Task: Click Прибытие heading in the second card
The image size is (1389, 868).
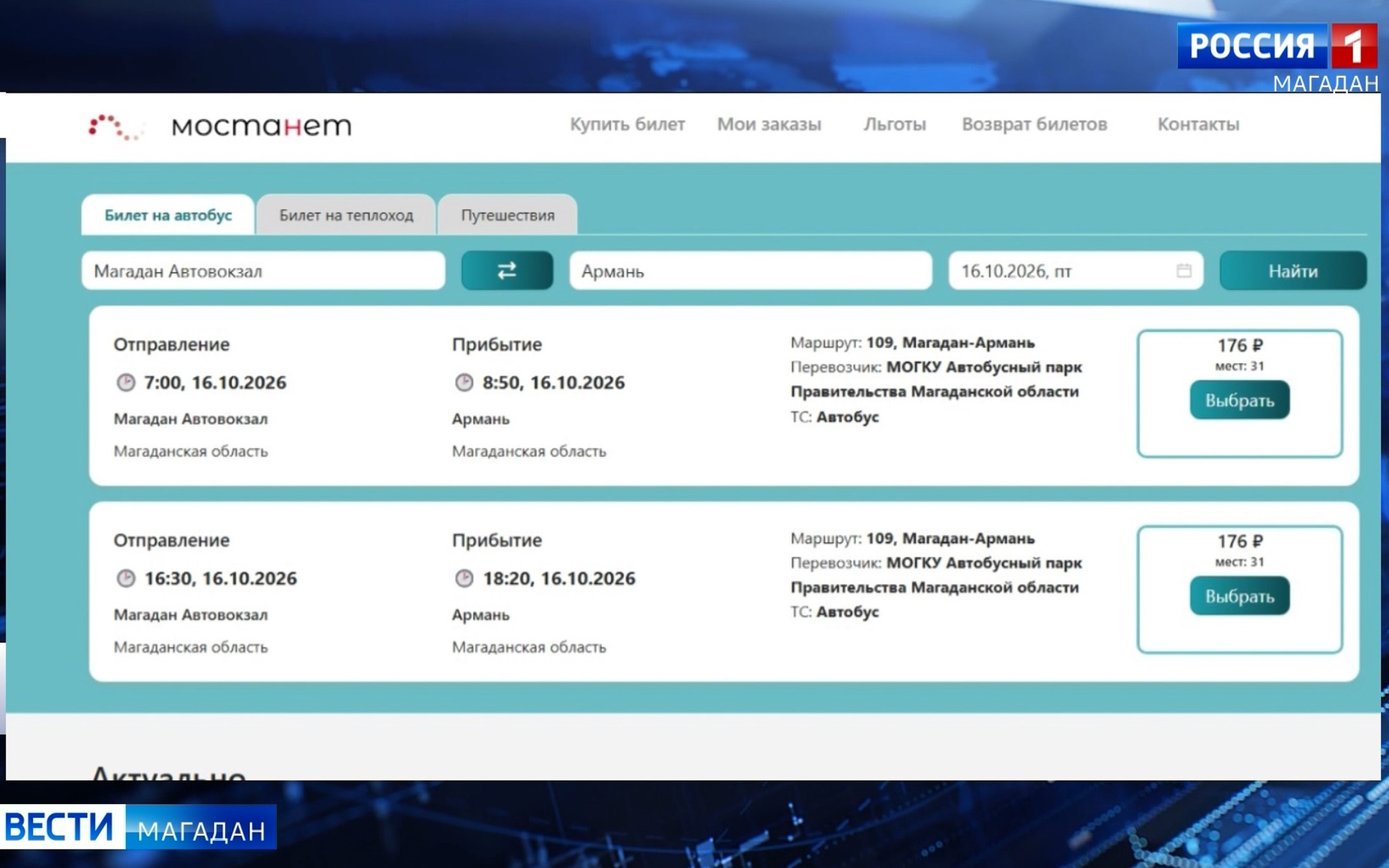Action: [497, 540]
